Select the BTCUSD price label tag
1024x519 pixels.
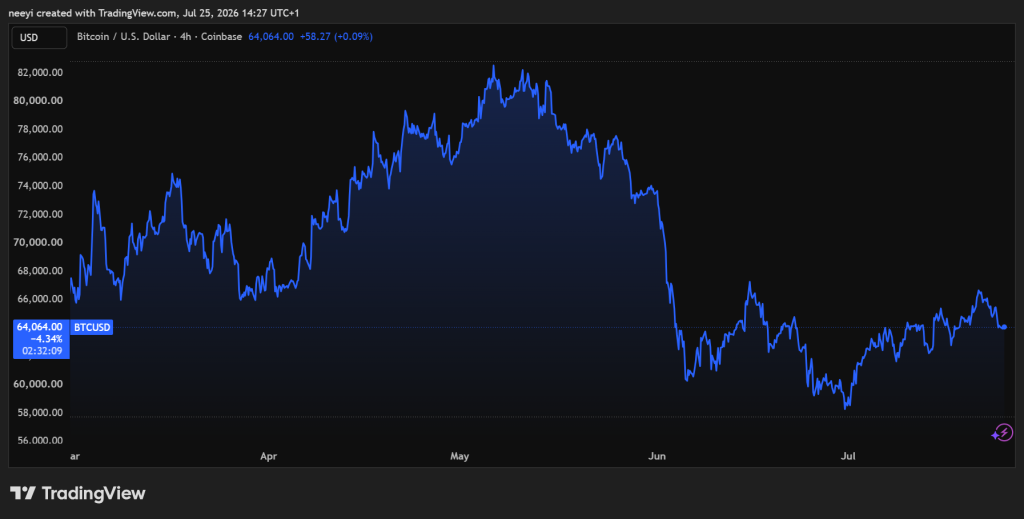[91, 327]
